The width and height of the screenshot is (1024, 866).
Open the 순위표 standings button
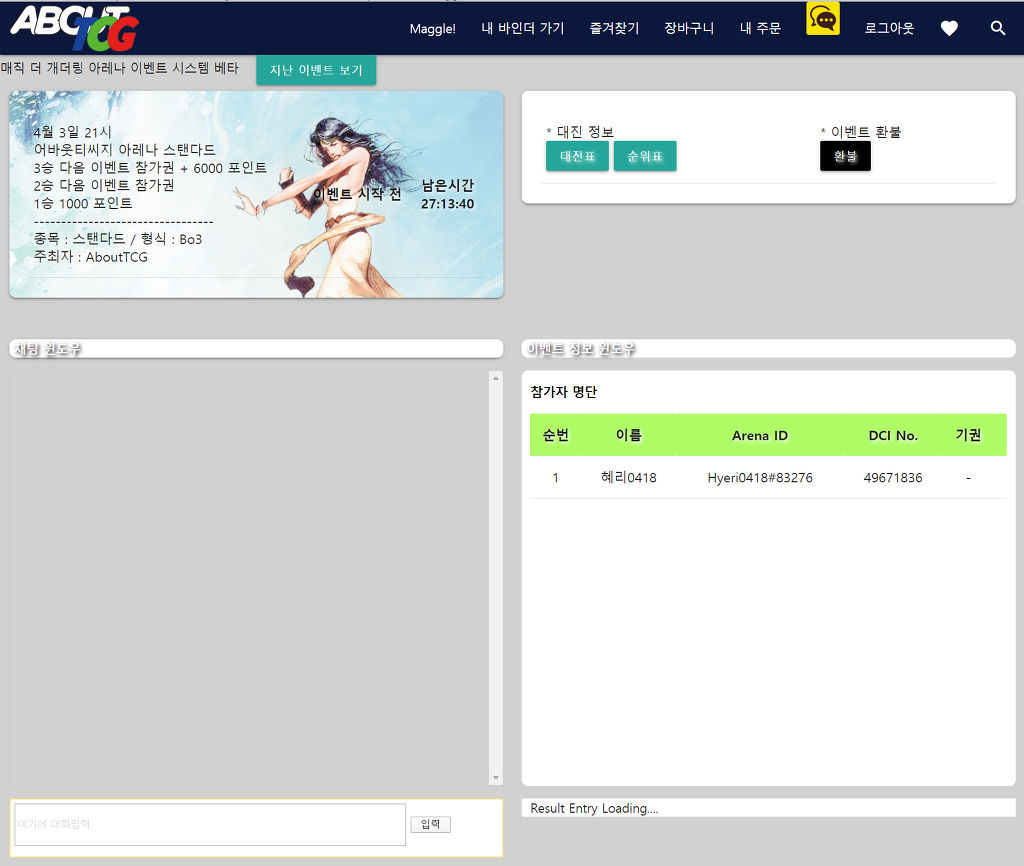coord(645,156)
